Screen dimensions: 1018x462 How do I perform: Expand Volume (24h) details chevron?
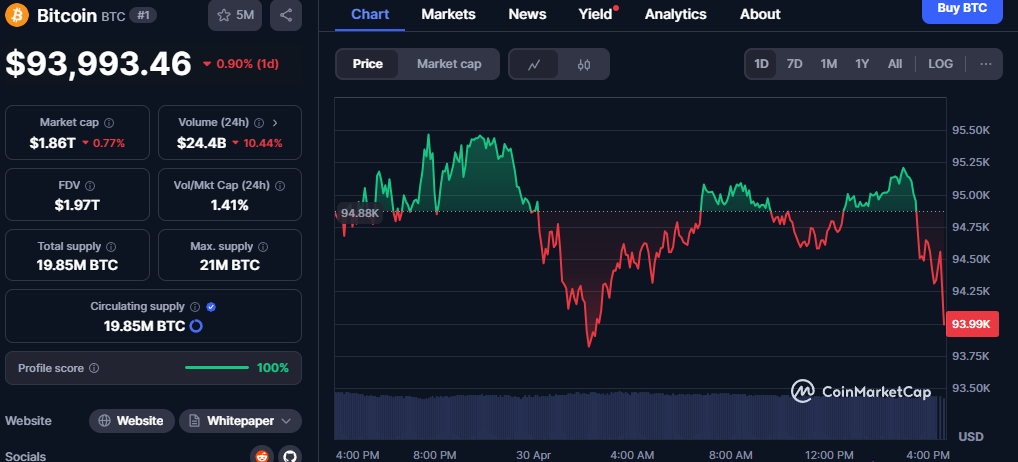pyautogui.click(x=275, y=123)
